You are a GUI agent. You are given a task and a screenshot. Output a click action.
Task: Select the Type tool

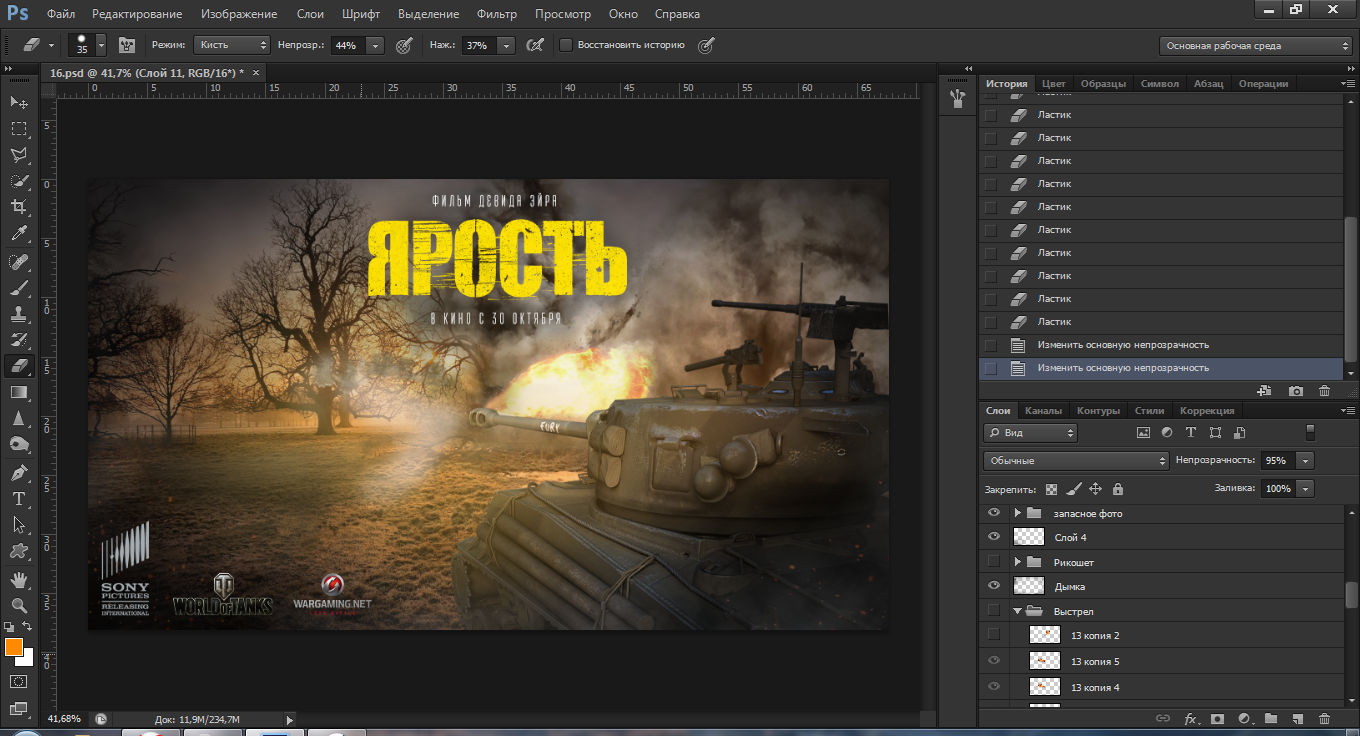[18, 498]
